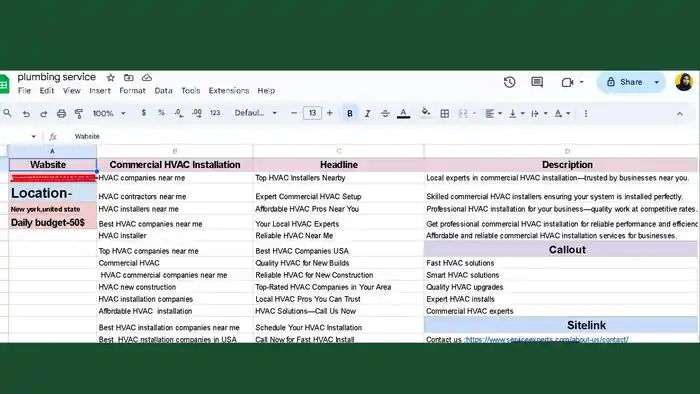Decrease the font size minus button
The width and height of the screenshot is (700, 394).
coord(294,113)
